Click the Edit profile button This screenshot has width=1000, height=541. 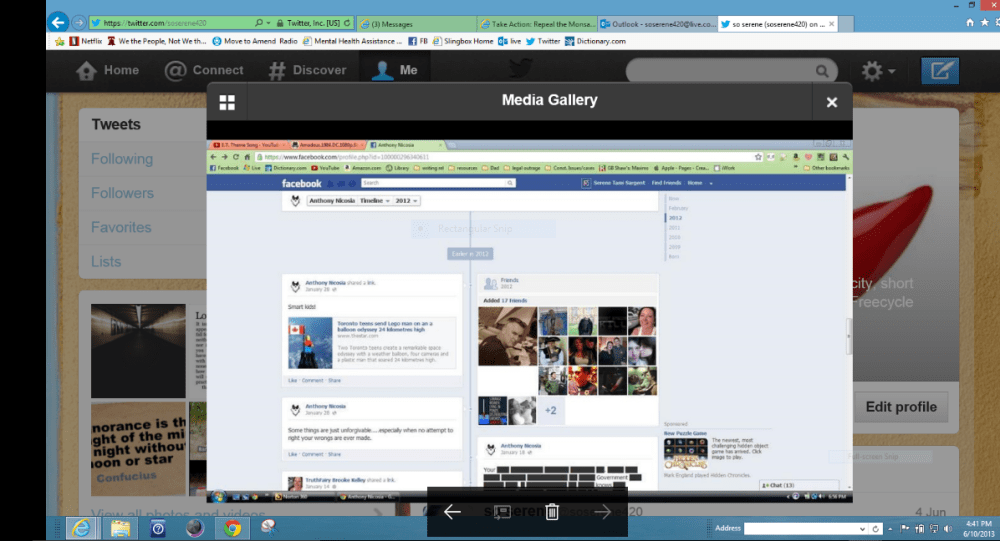pyautogui.click(x=901, y=407)
